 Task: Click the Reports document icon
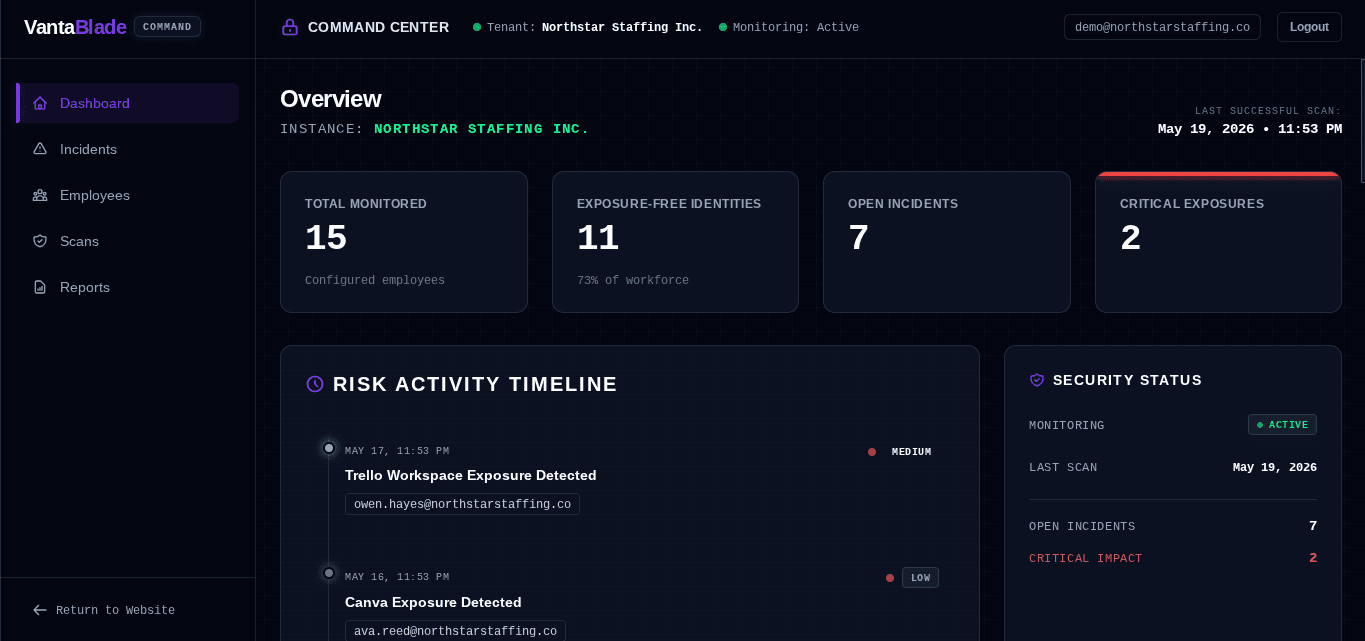[40, 287]
